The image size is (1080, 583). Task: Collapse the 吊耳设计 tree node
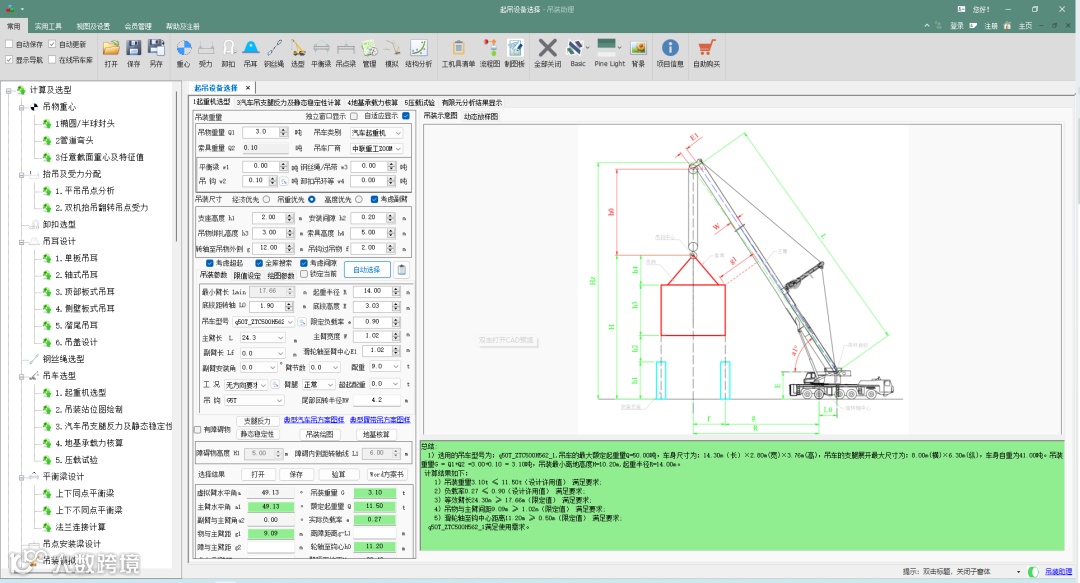tap(21, 241)
